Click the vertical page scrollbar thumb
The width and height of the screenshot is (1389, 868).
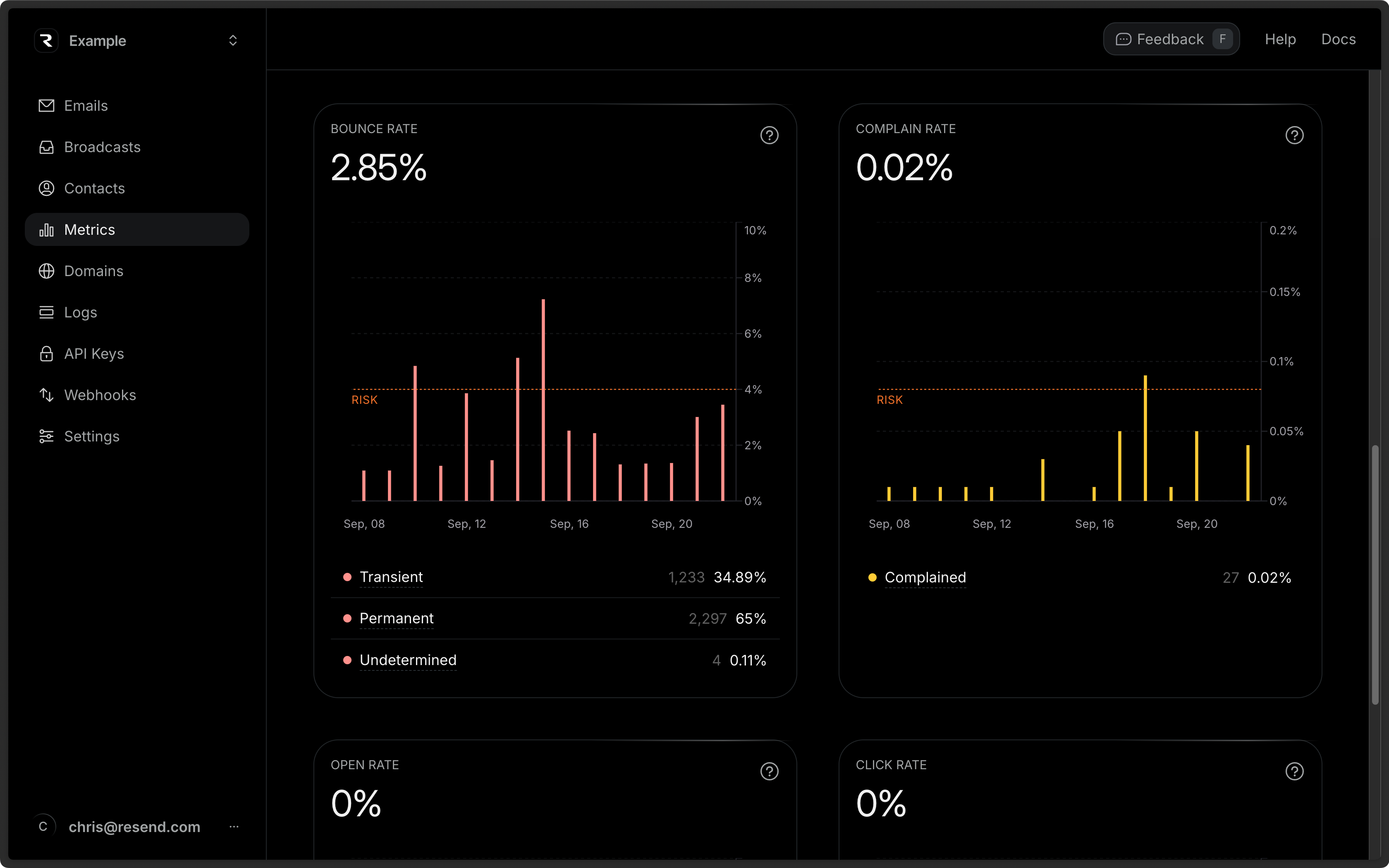(x=1375, y=574)
